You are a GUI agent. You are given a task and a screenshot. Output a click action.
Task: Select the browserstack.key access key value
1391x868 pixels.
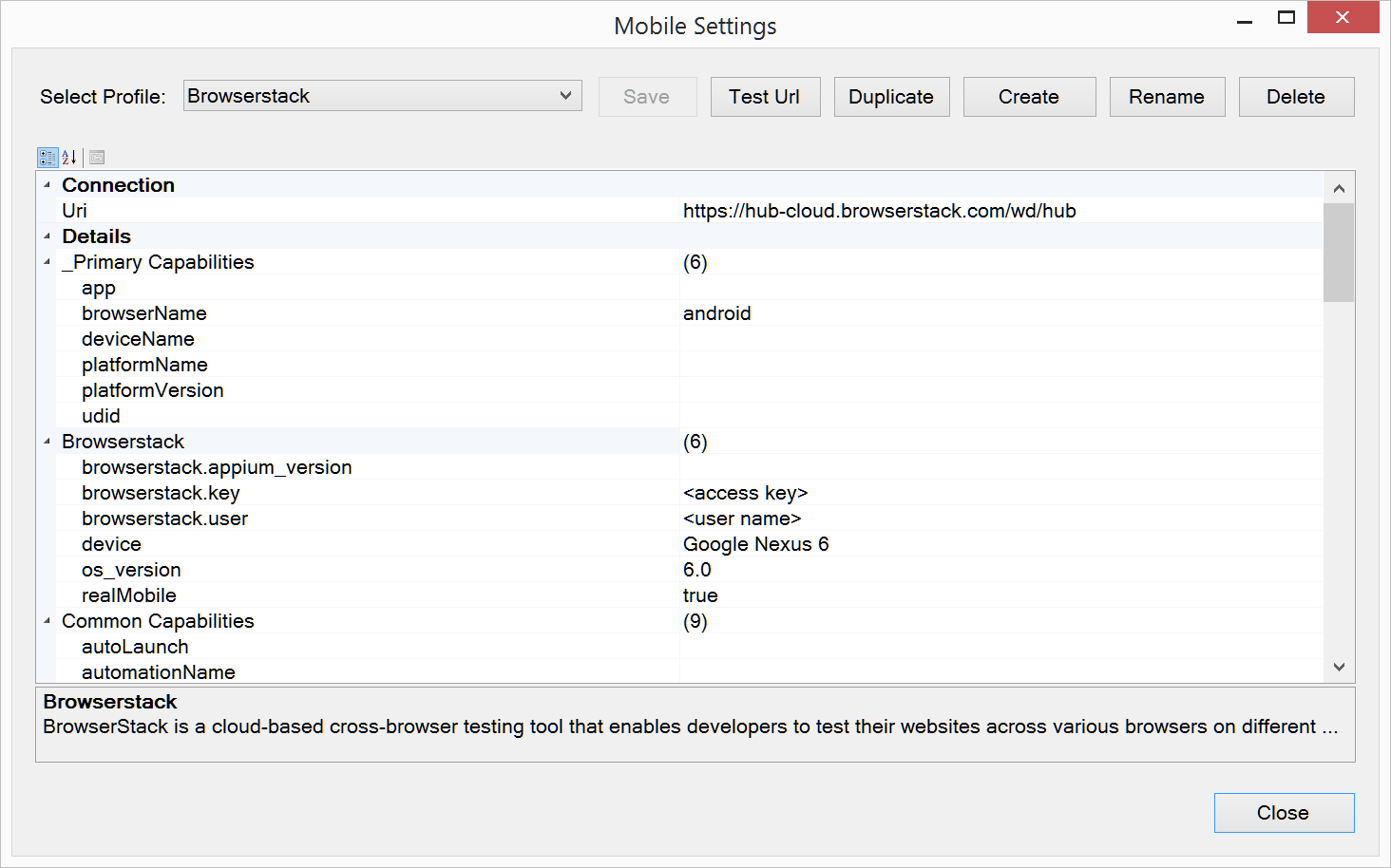(998, 493)
